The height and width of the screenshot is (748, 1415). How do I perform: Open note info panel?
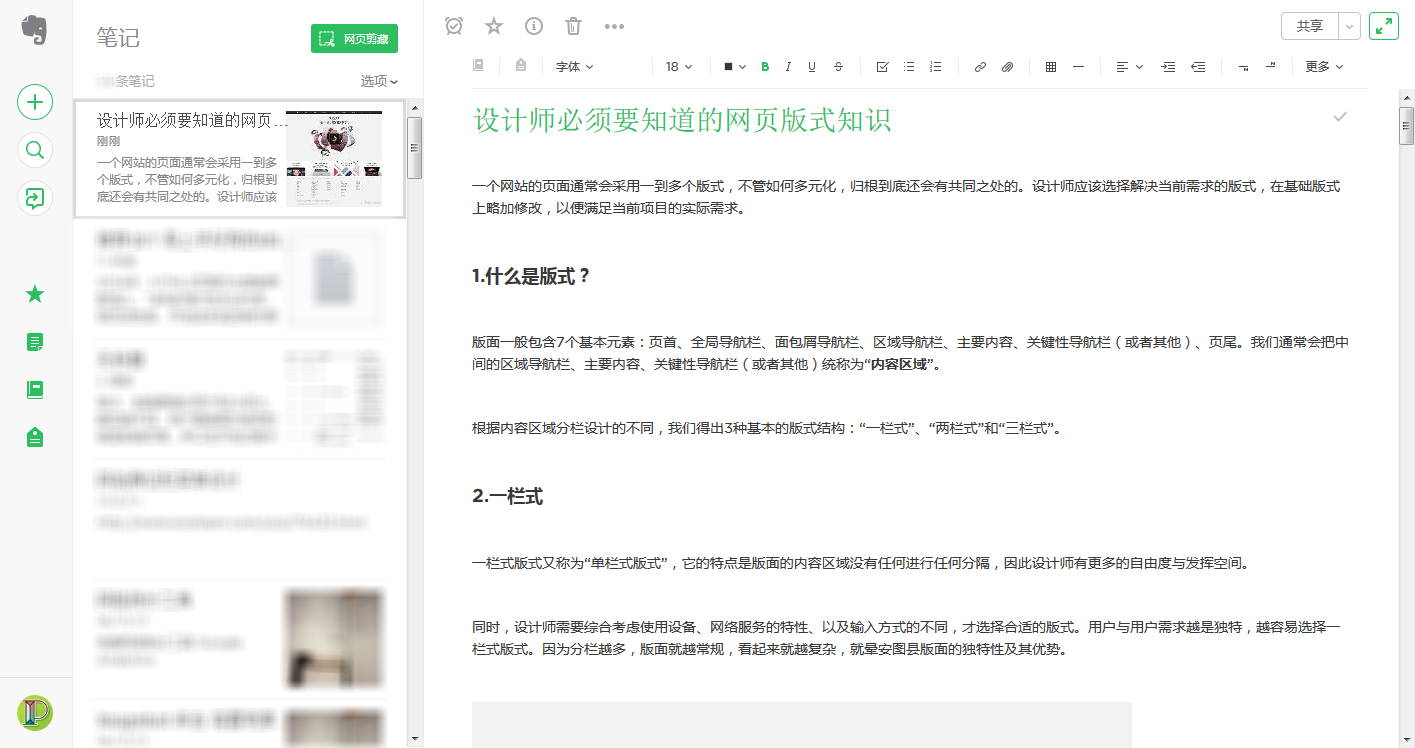pos(533,26)
